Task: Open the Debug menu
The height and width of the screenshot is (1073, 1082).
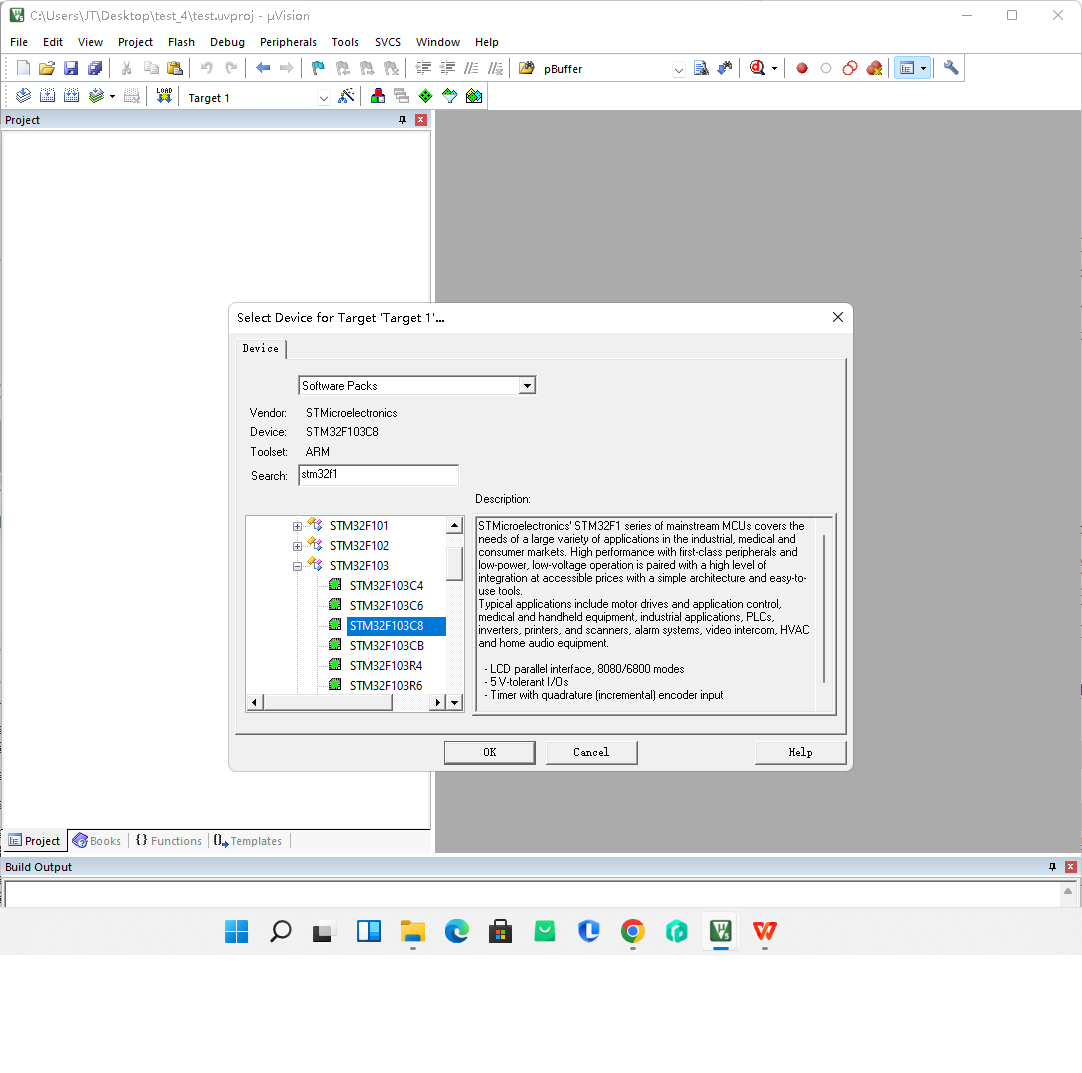Action: [227, 42]
